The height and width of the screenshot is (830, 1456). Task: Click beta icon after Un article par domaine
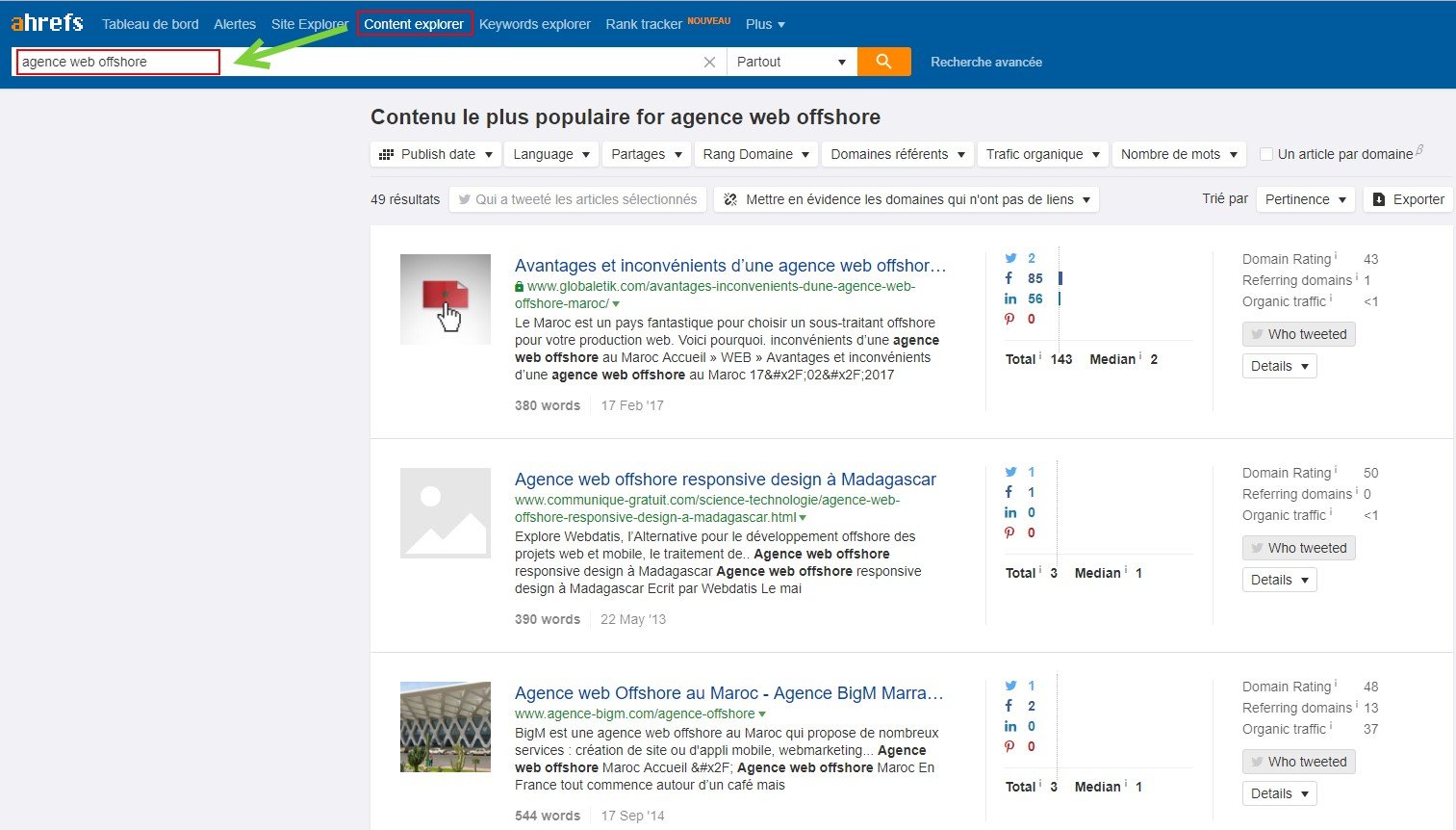[x=1419, y=150]
